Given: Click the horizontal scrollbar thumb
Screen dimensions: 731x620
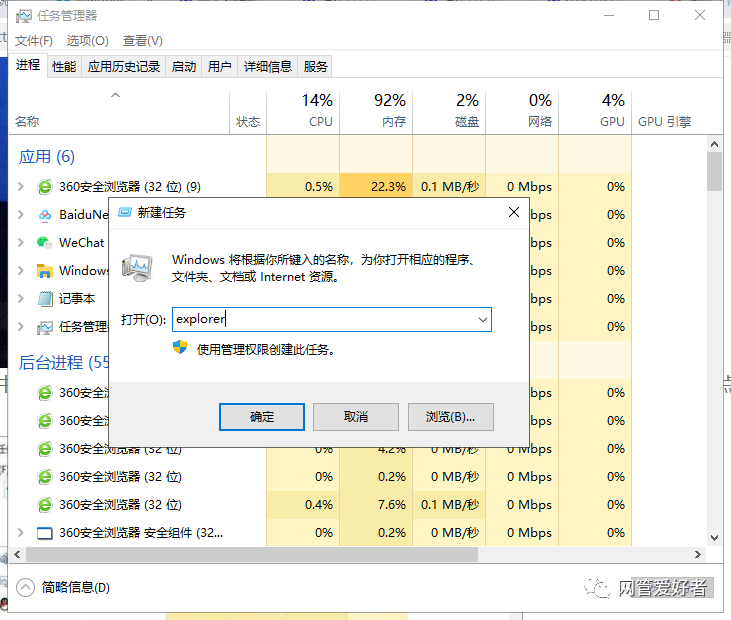Looking at the screenshot, I should [x=252, y=554].
